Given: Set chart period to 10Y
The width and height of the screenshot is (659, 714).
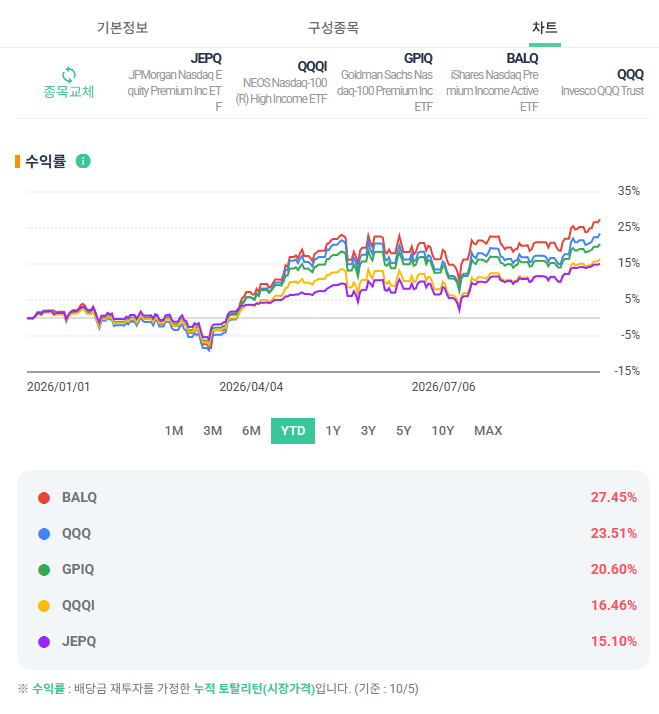Looking at the screenshot, I should click(x=443, y=431).
